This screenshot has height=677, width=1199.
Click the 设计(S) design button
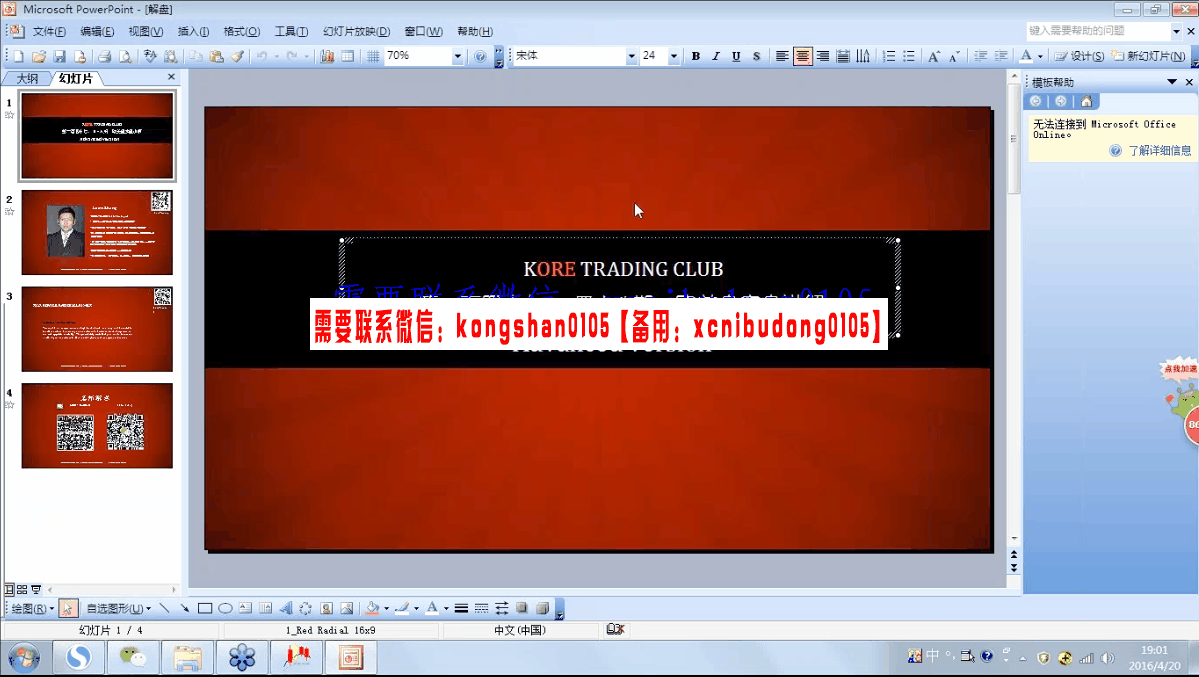coord(1080,56)
